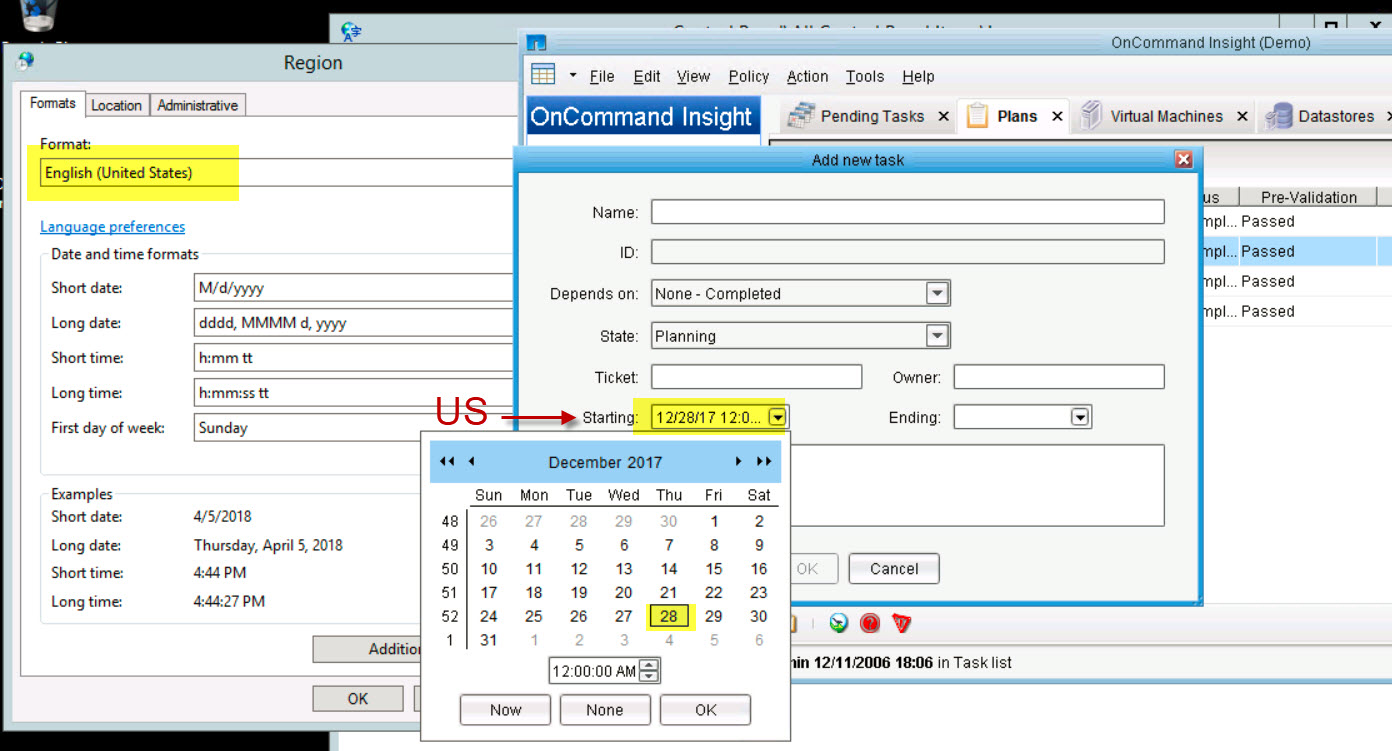This screenshot has width=1392, height=751.
Task: Click Cancel in Add new task dialog
Action: [x=894, y=569]
